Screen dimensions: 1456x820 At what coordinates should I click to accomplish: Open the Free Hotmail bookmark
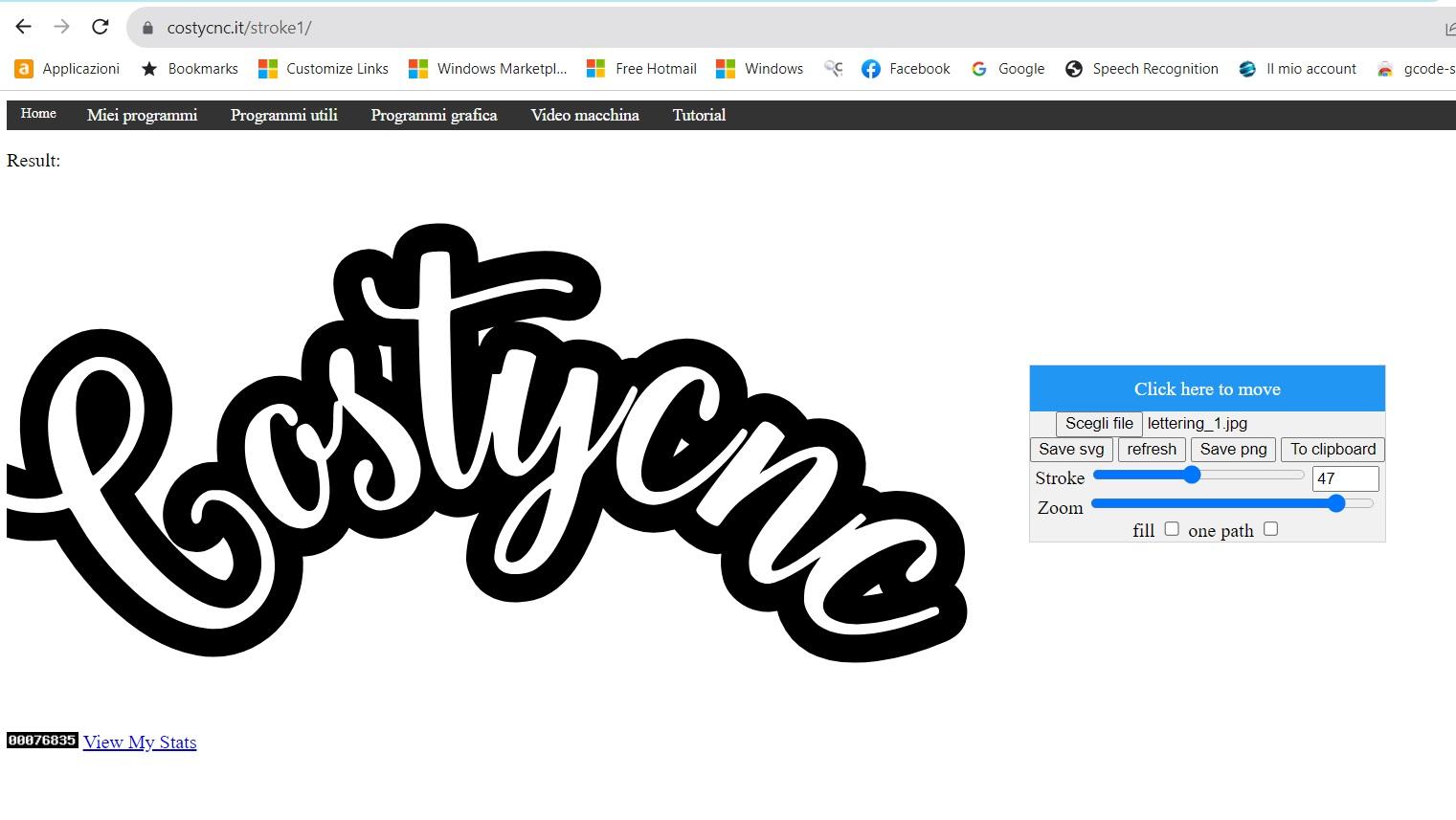641,69
